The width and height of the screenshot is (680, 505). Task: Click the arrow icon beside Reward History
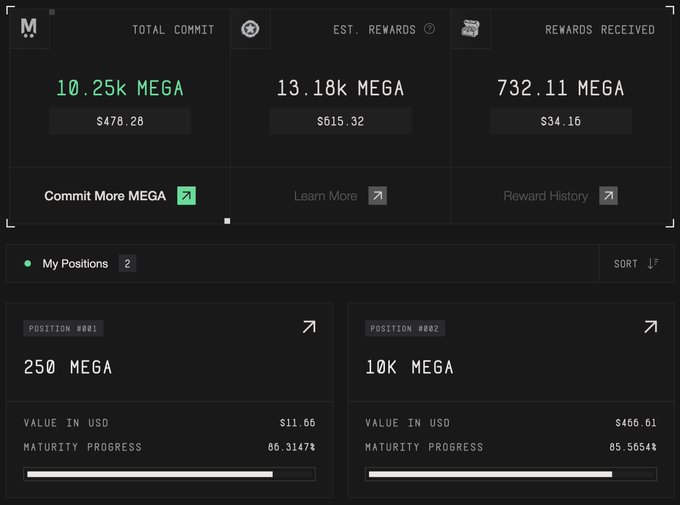608,196
